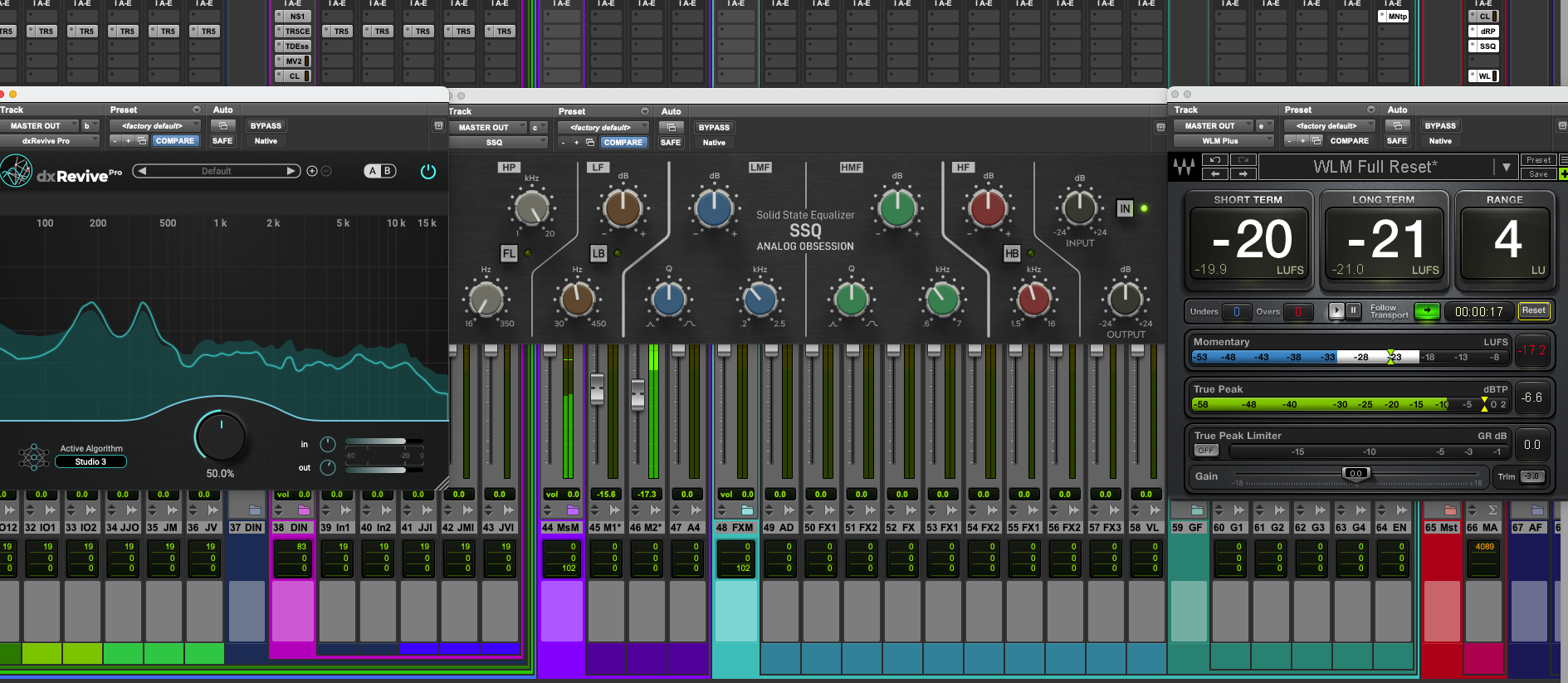This screenshot has width=1568, height=683.
Task: Reset the WLM loudness meter
Action: (x=1534, y=311)
